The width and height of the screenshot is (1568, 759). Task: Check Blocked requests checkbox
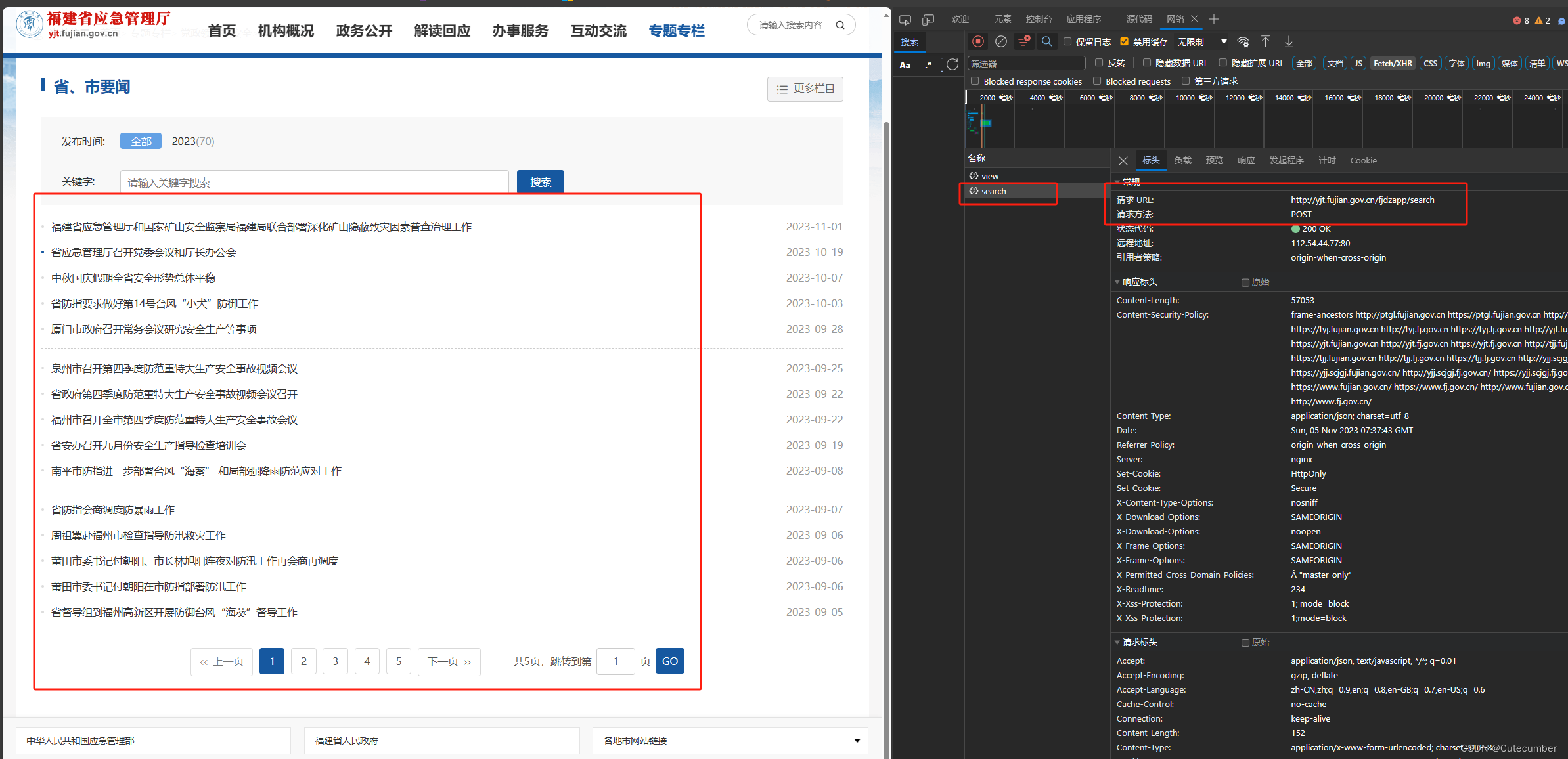[1097, 81]
